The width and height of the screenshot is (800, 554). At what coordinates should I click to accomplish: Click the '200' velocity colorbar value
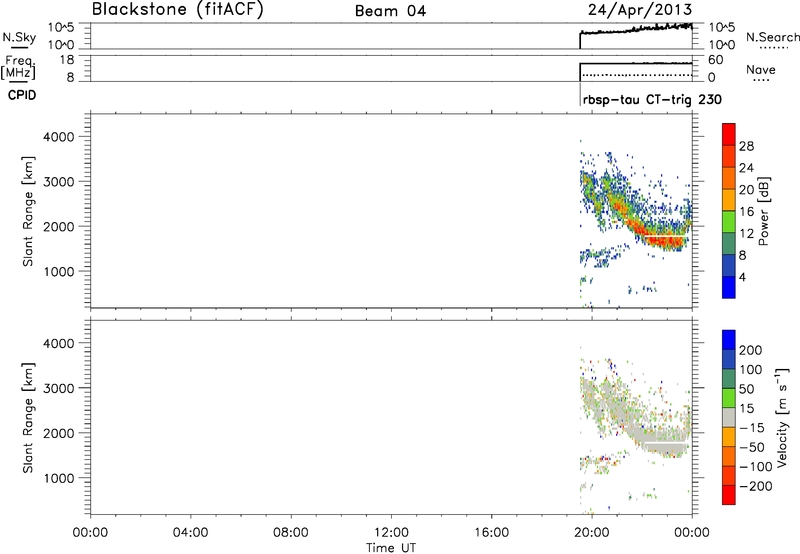pyautogui.click(x=751, y=350)
